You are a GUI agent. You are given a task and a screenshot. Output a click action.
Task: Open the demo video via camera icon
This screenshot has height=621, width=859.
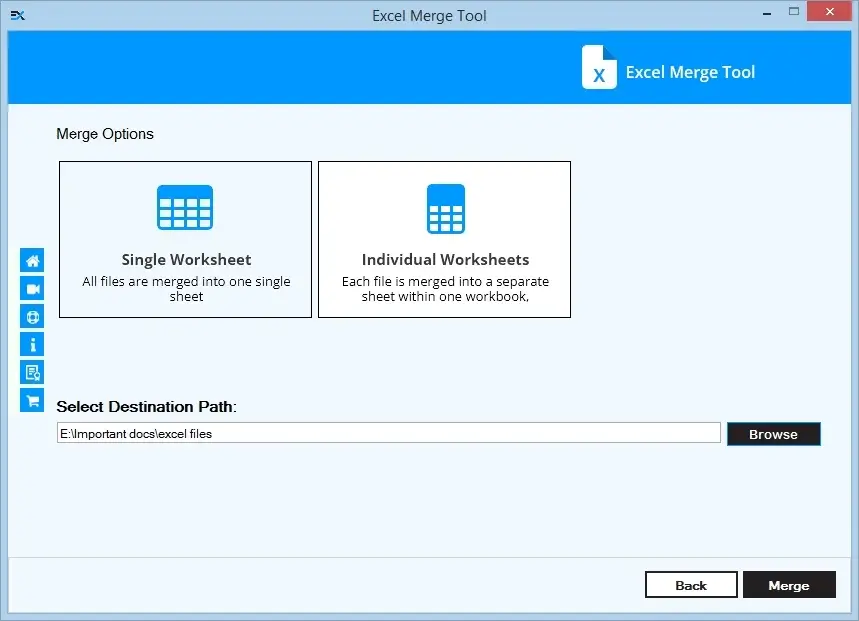pos(32,288)
